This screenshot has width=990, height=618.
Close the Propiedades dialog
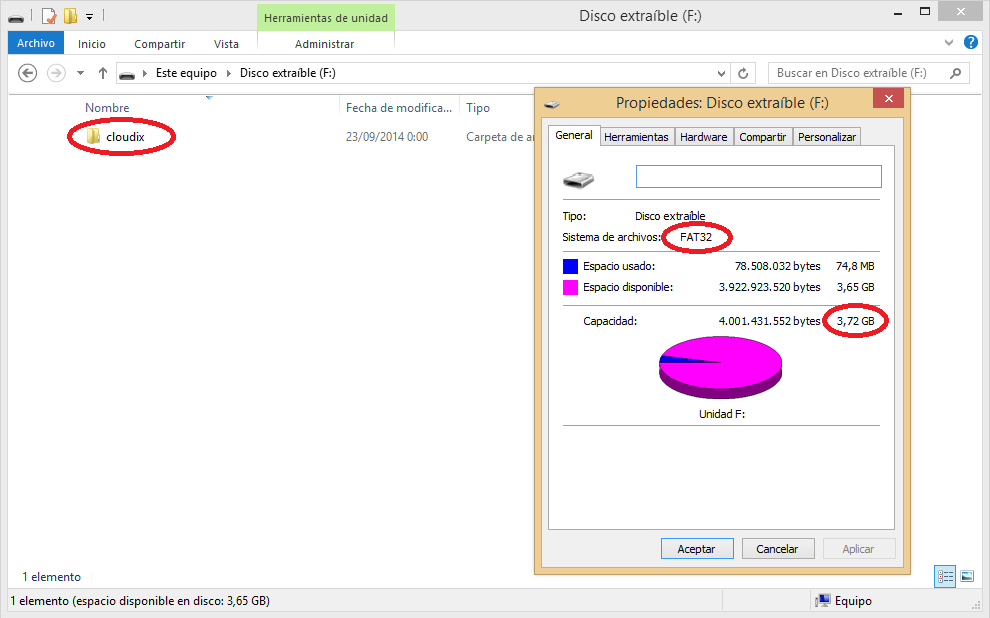[888, 98]
